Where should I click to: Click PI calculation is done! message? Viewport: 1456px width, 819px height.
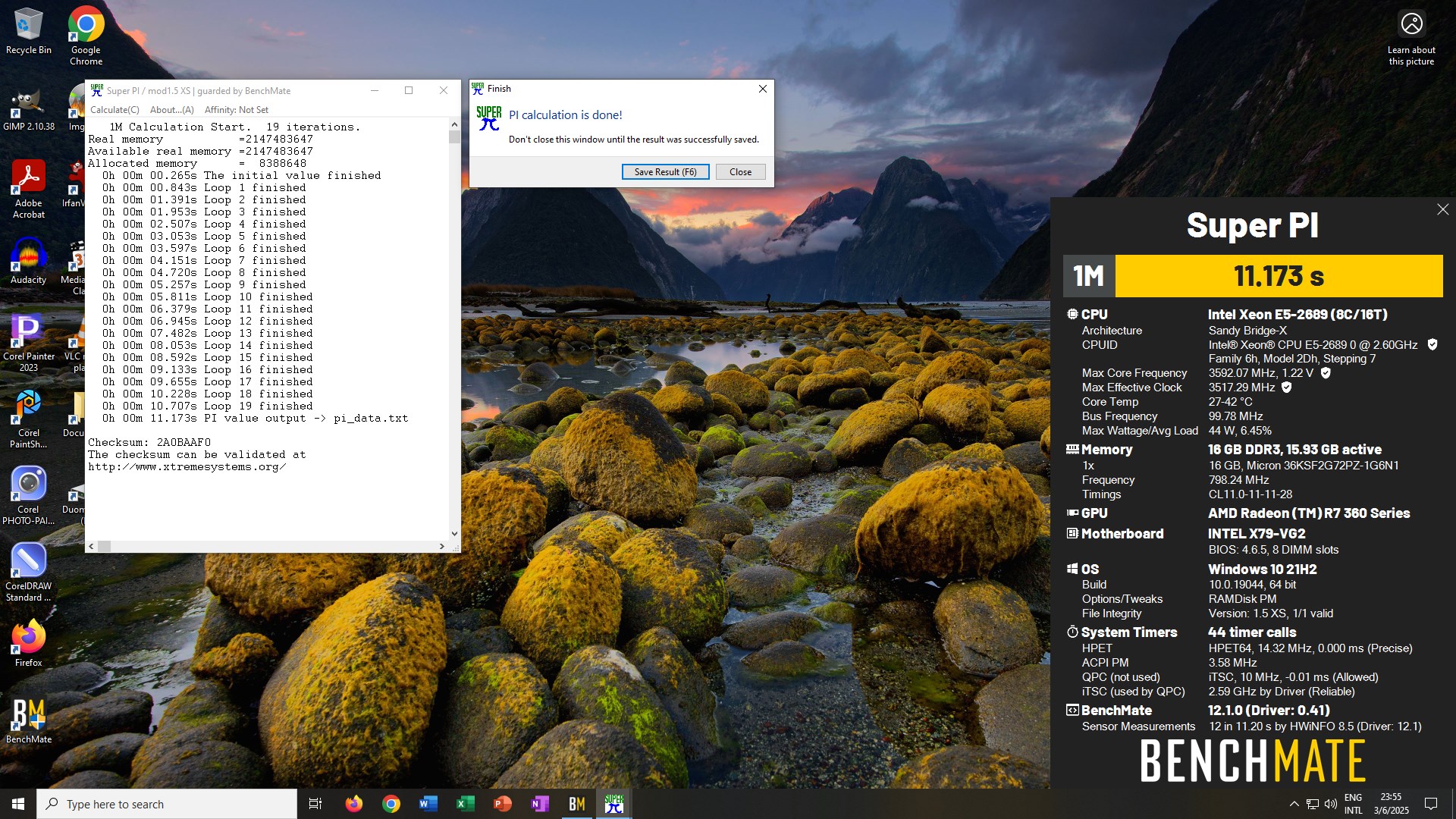click(x=565, y=115)
